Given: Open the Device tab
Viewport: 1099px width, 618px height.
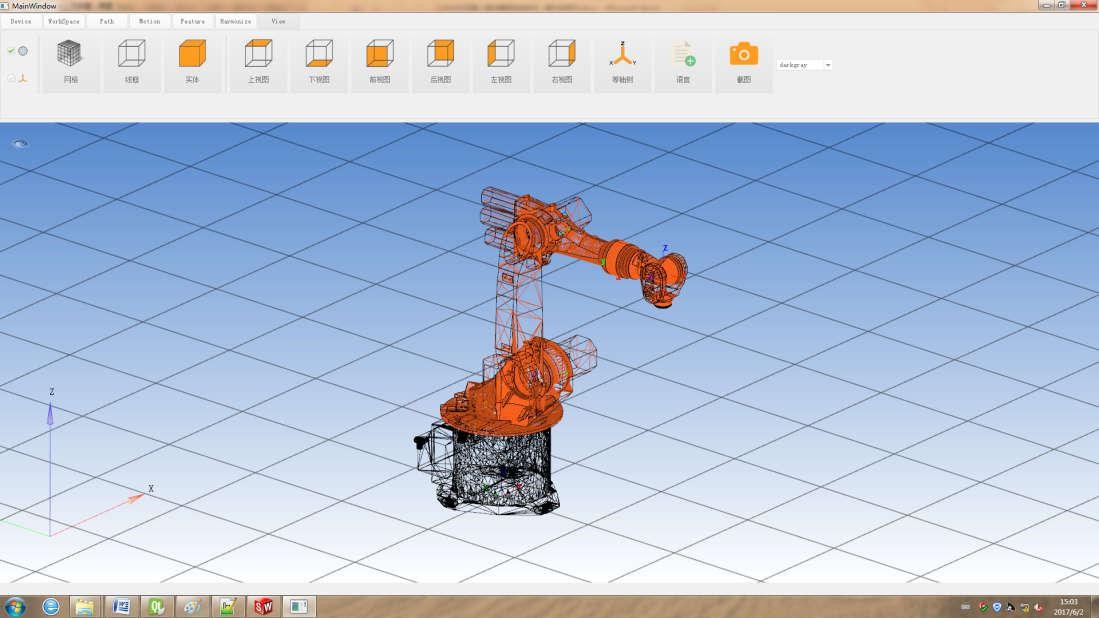Looking at the screenshot, I should click(x=21, y=21).
